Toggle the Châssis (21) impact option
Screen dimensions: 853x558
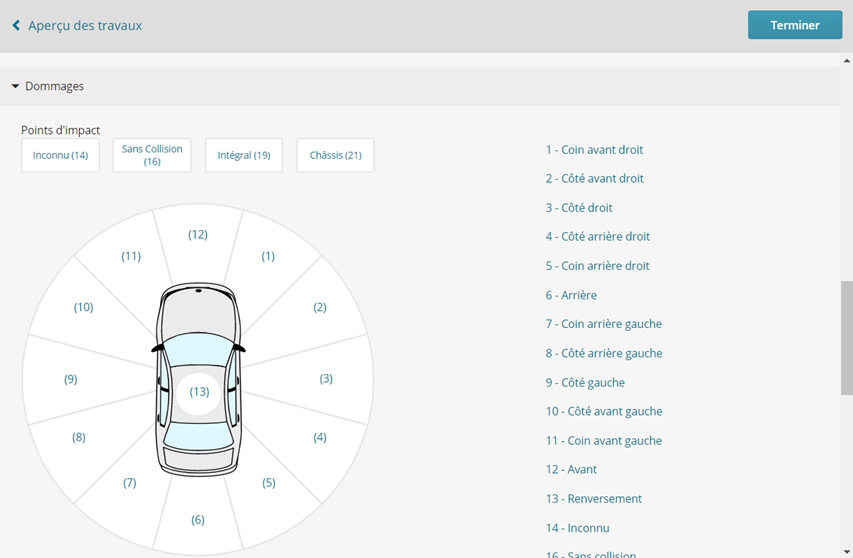[335, 156]
